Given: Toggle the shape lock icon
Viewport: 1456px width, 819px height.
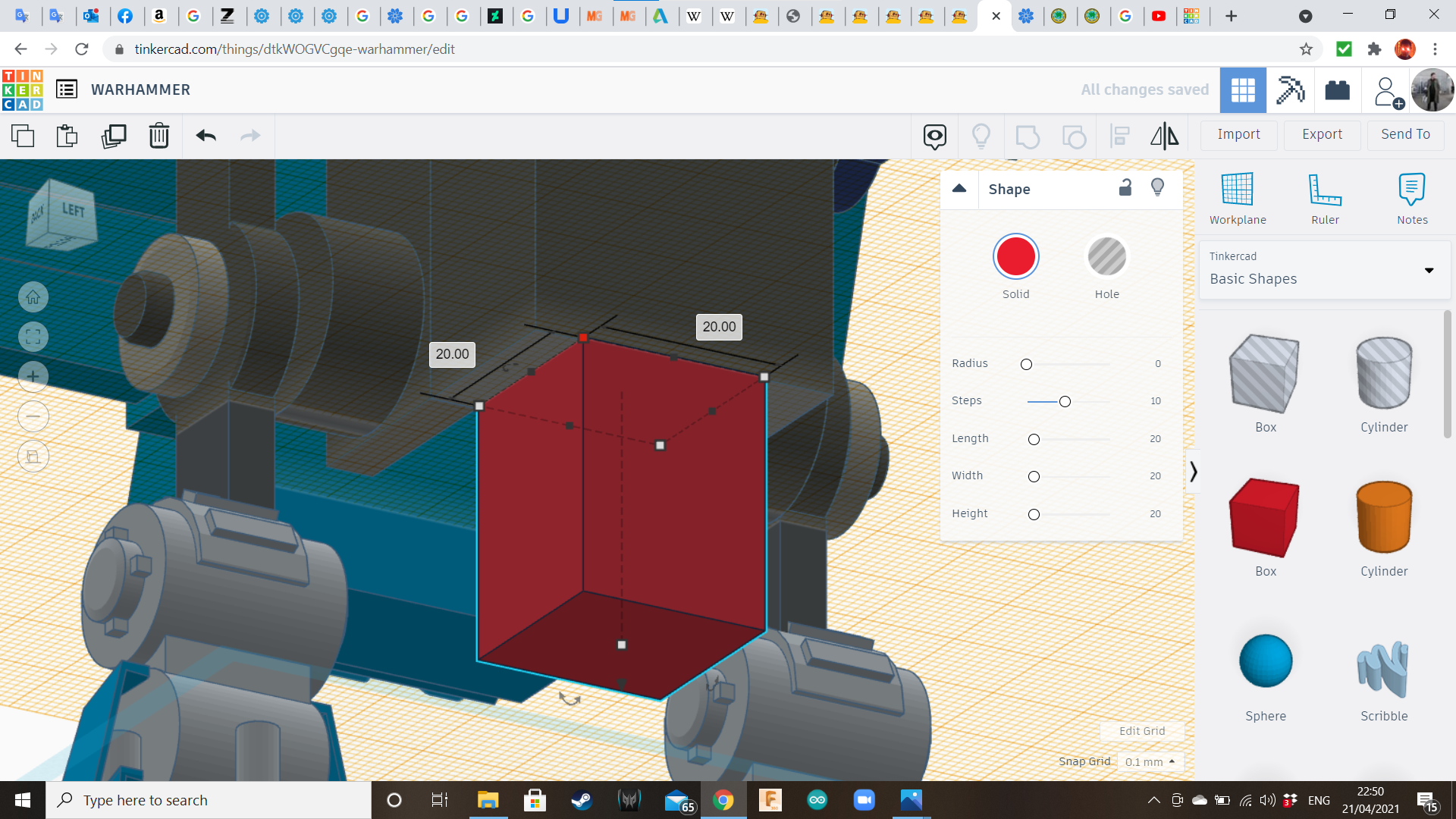Looking at the screenshot, I should pyautogui.click(x=1125, y=187).
